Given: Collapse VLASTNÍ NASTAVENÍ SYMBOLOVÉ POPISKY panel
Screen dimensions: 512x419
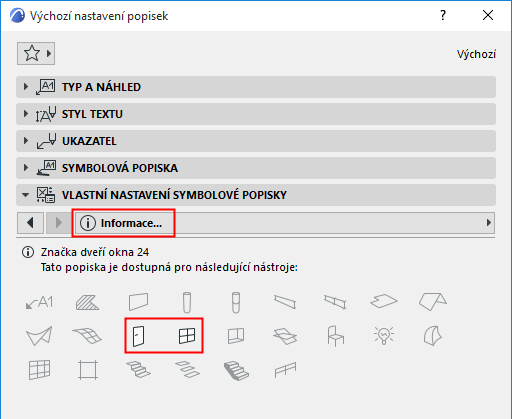Looking at the screenshot, I should pyautogui.click(x=256, y=195).
